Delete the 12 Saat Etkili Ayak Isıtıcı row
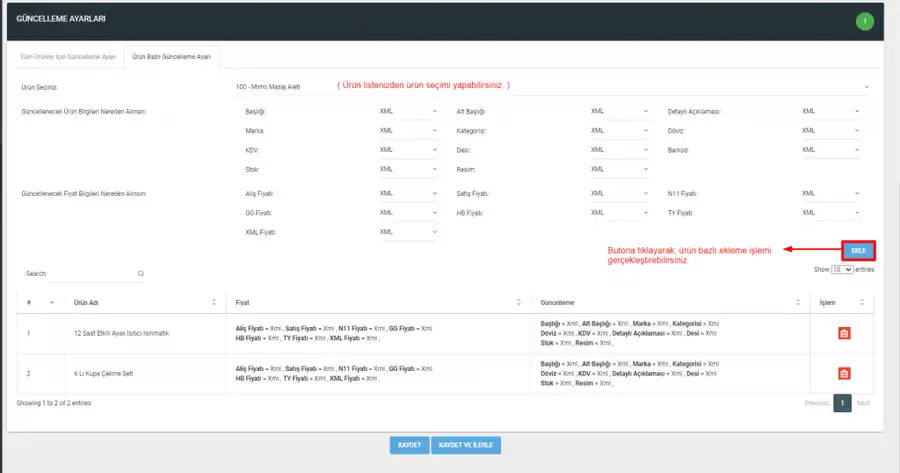This screenshot has height=473, width=900. coord(844,334)
